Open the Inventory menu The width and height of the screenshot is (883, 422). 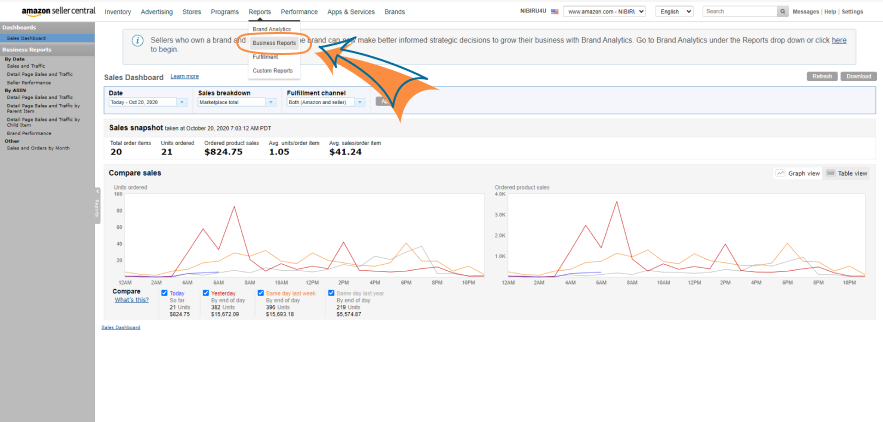117,11
